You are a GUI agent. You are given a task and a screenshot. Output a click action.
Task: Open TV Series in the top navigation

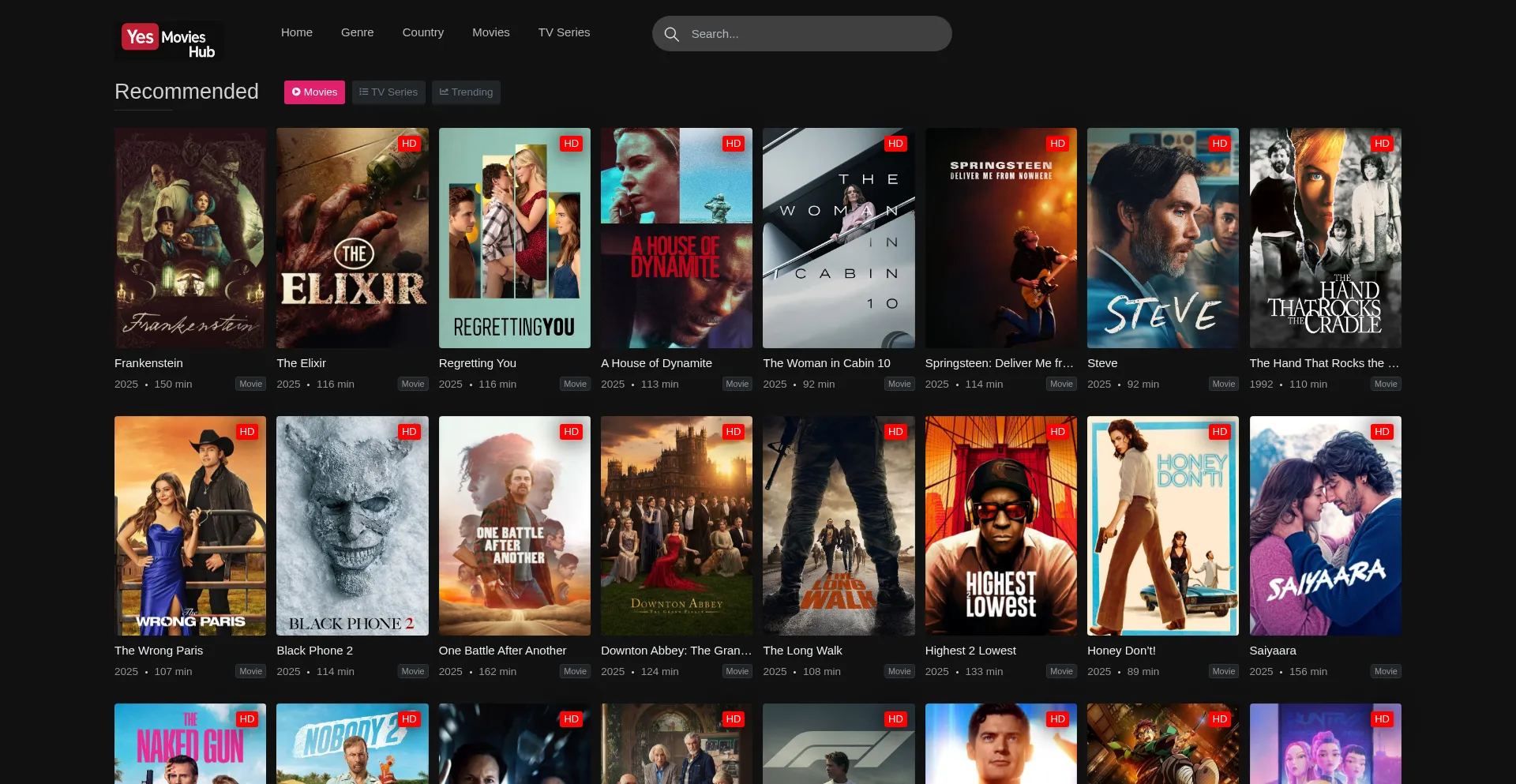coord(564,32)
